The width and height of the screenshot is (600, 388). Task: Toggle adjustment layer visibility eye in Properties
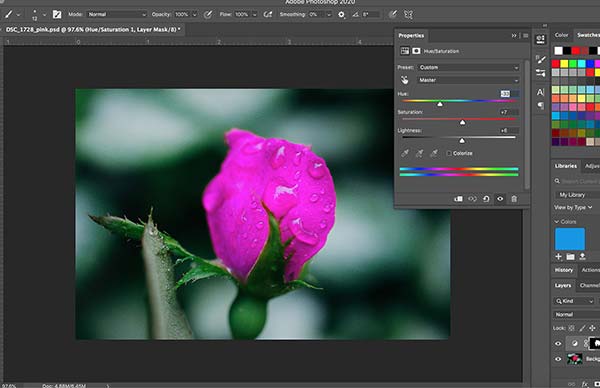coord(500,199)
